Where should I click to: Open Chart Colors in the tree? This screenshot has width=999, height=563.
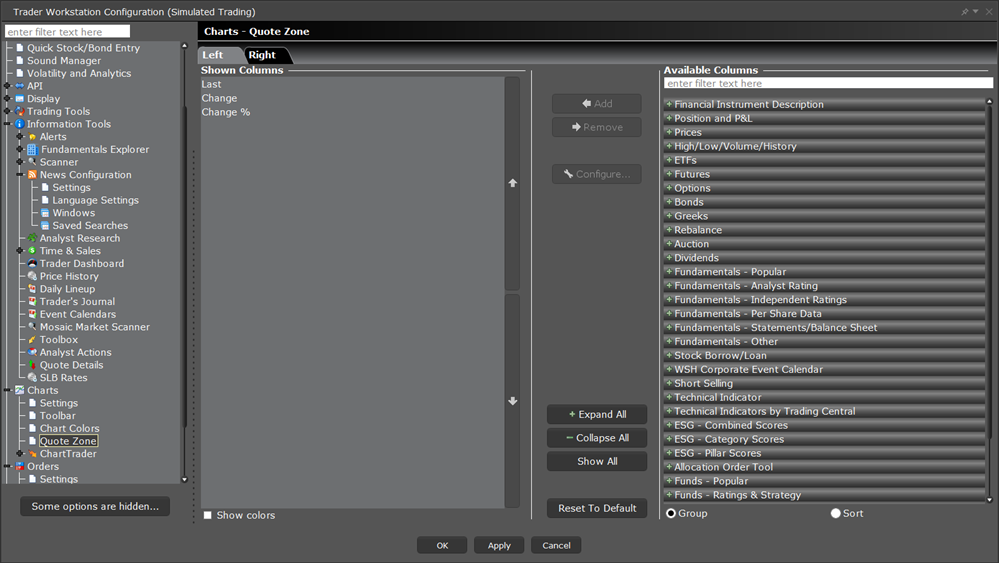click(x=69, y=429)
